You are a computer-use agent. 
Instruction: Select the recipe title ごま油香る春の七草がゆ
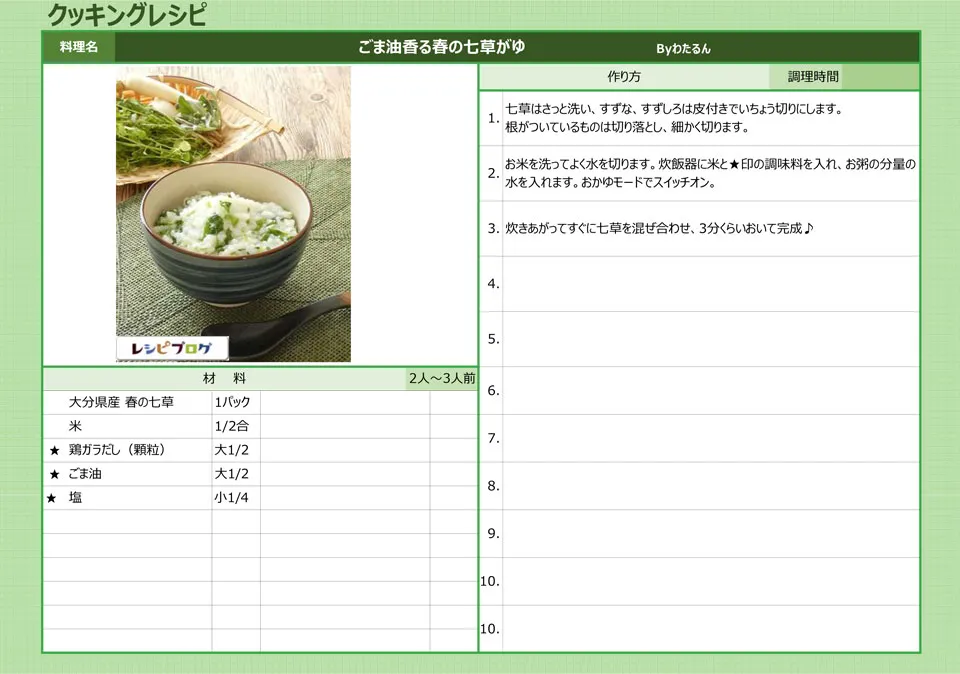[441, 47]
